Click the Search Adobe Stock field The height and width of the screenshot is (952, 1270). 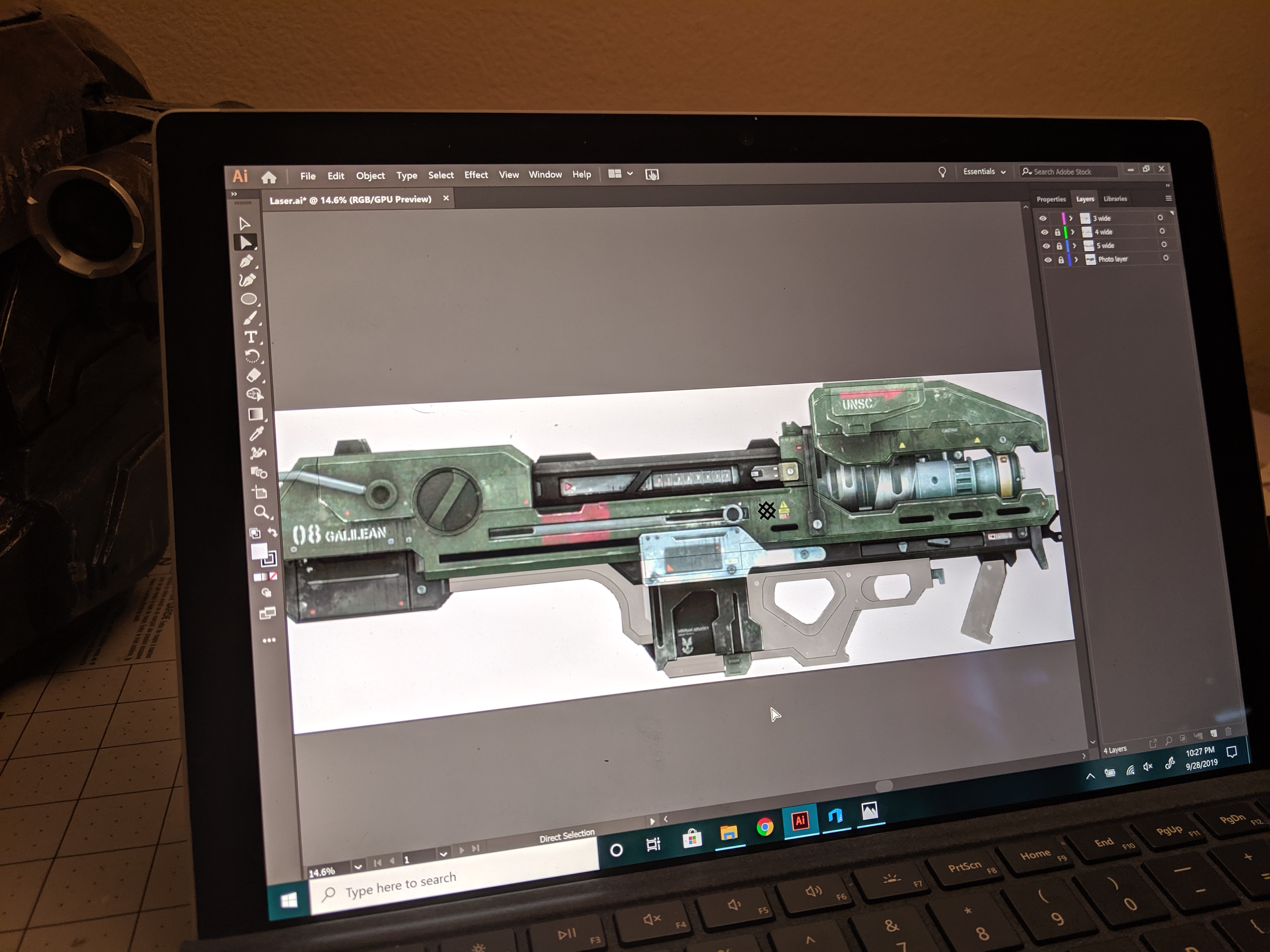tap(1068, 172)
